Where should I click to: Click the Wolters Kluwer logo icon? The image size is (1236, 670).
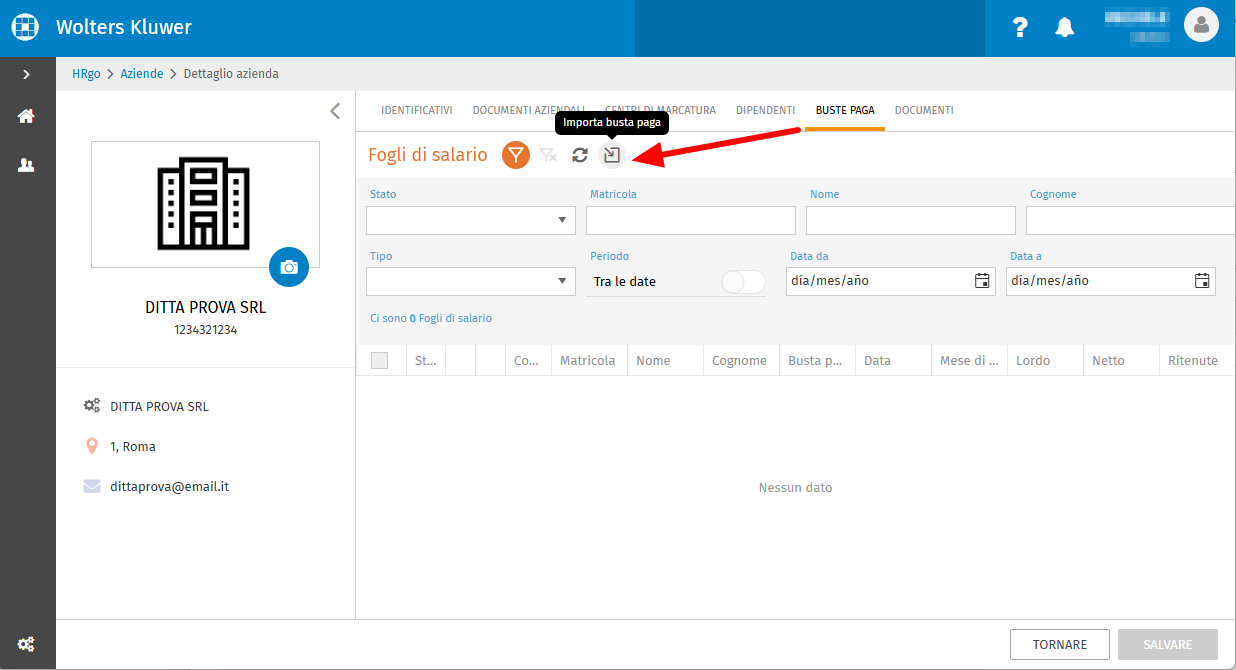click(25, 27)
